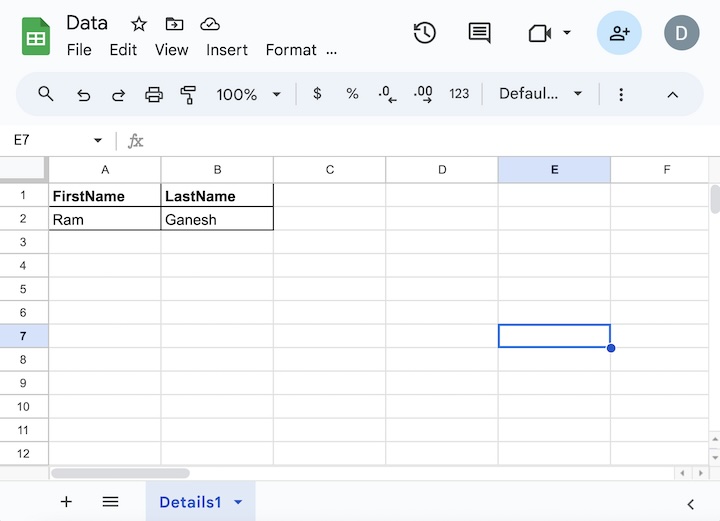Click the redo arrow icon
This screenshot has width=720, height=521.
click(118, 94)
